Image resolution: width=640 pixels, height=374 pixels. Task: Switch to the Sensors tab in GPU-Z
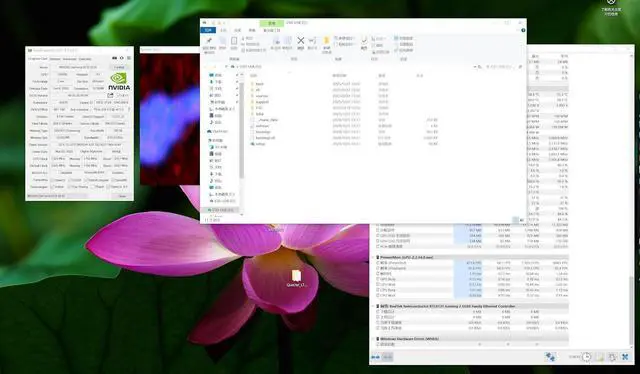[55, 59]
